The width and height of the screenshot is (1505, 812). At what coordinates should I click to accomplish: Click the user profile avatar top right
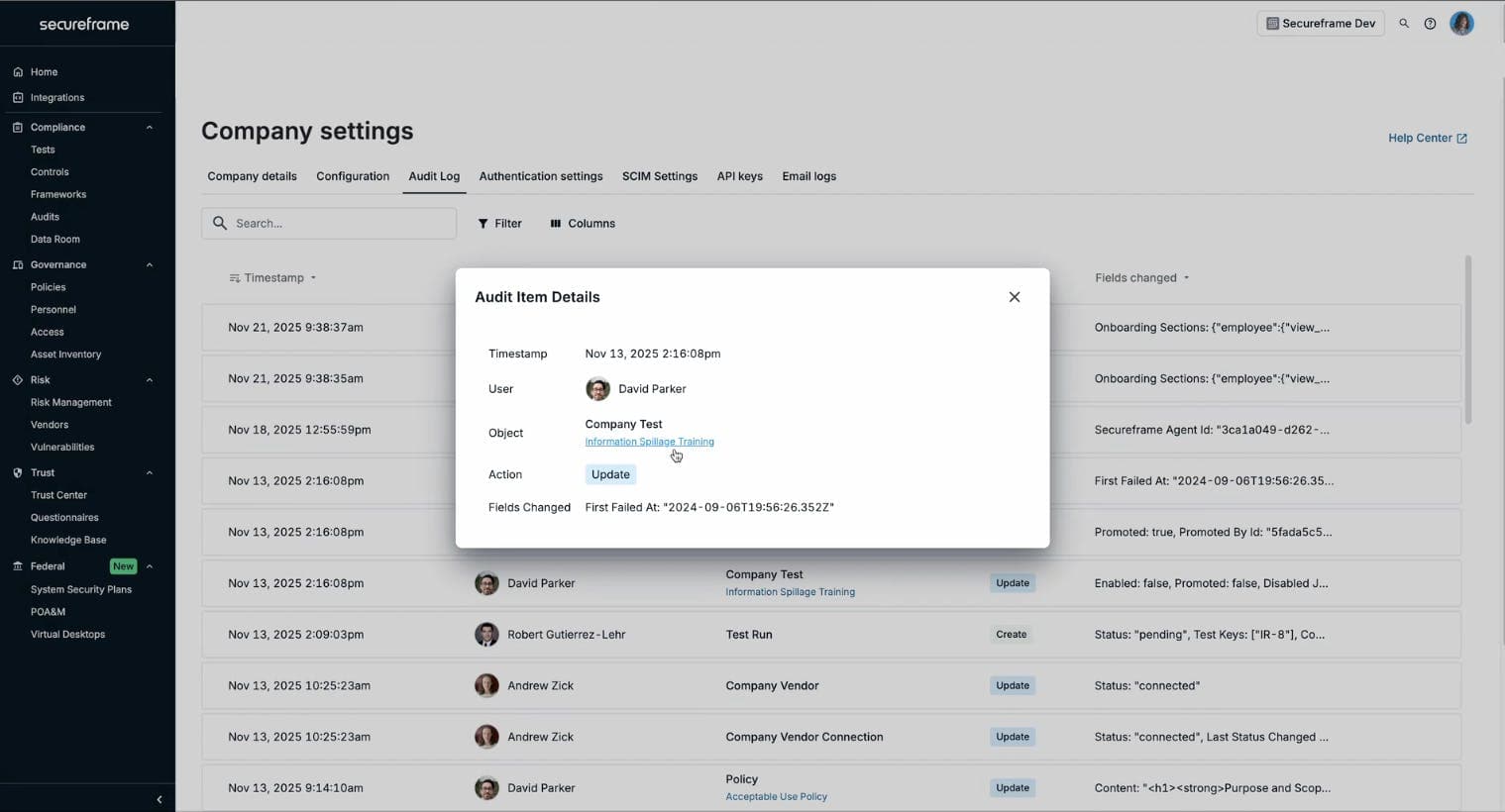[1461, 24]
